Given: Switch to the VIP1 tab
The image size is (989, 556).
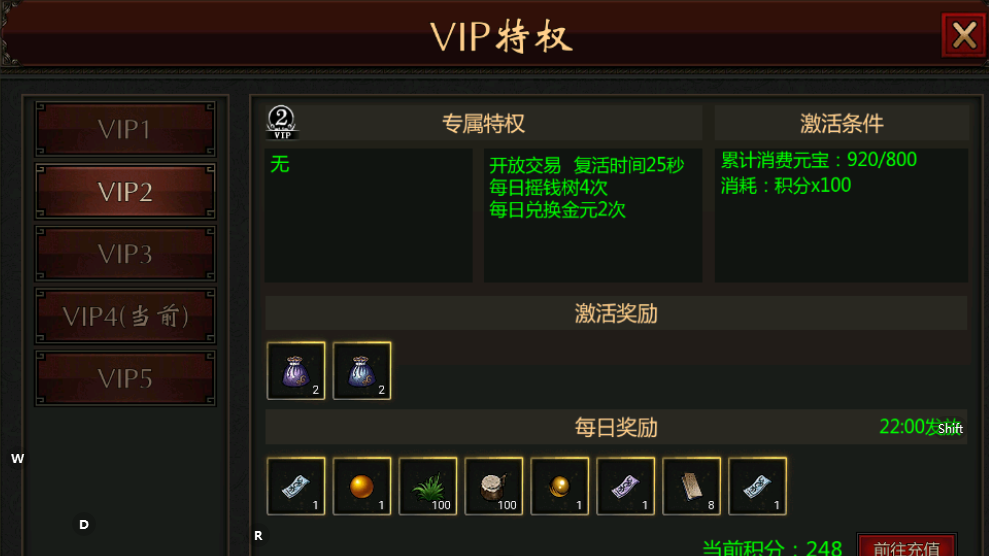Looking at the screenshot, I should pyautogui.click(x=125, y=129).
